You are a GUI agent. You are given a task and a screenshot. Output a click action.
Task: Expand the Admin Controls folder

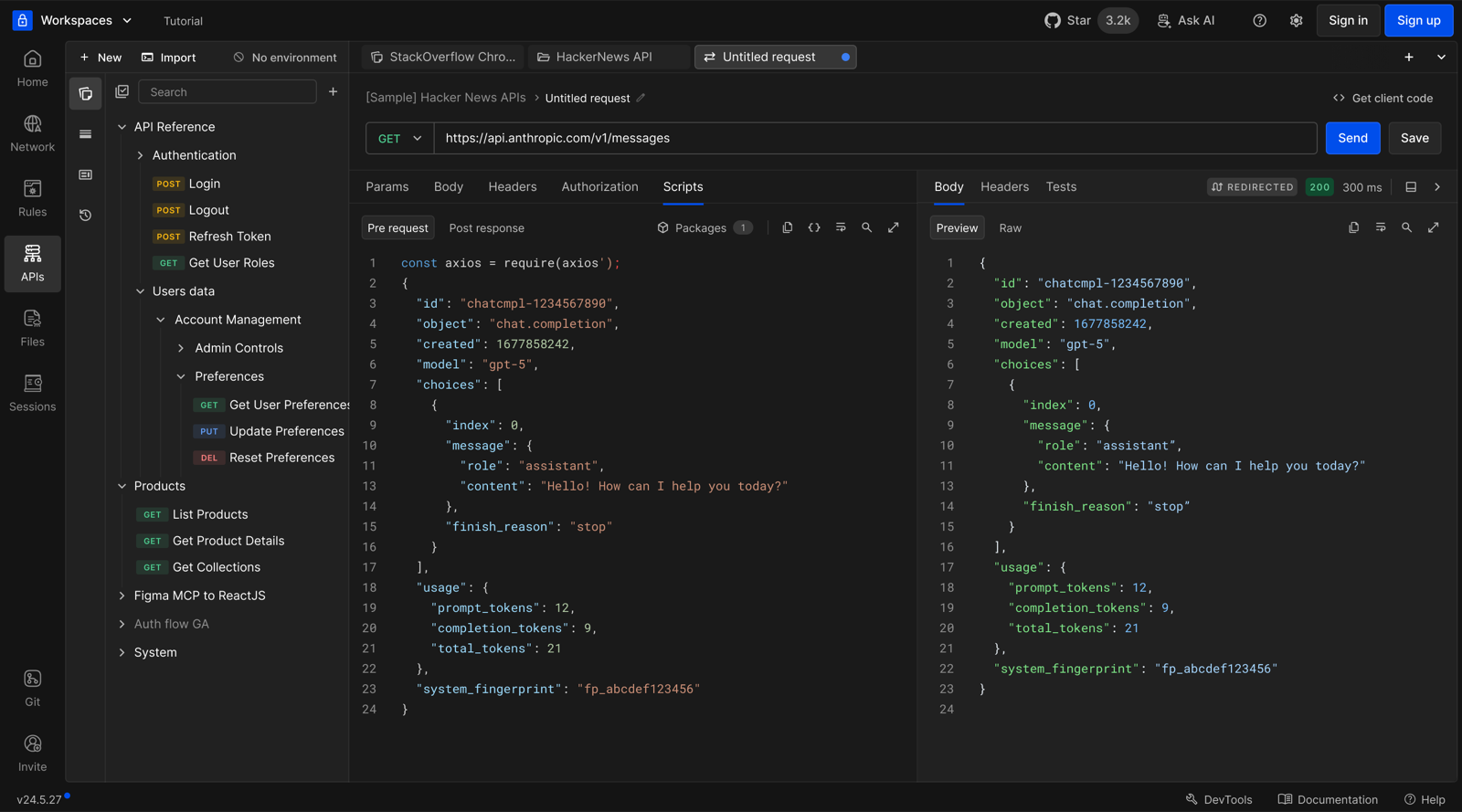point(181,348)
